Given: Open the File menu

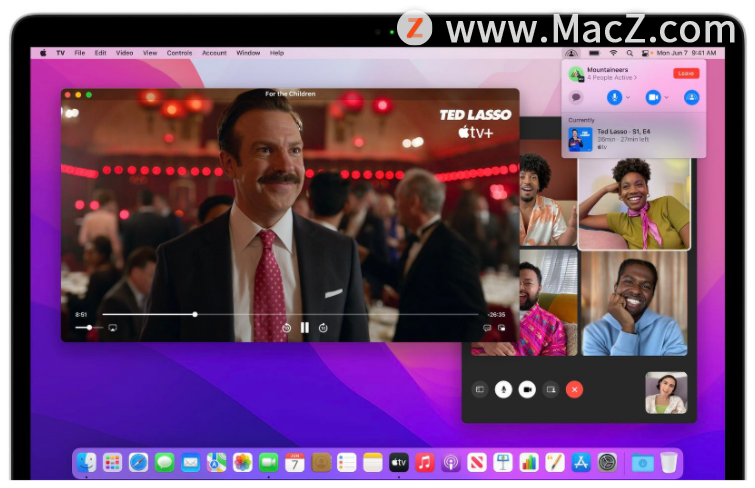Looking at the screenshot, I should point(79,53).
